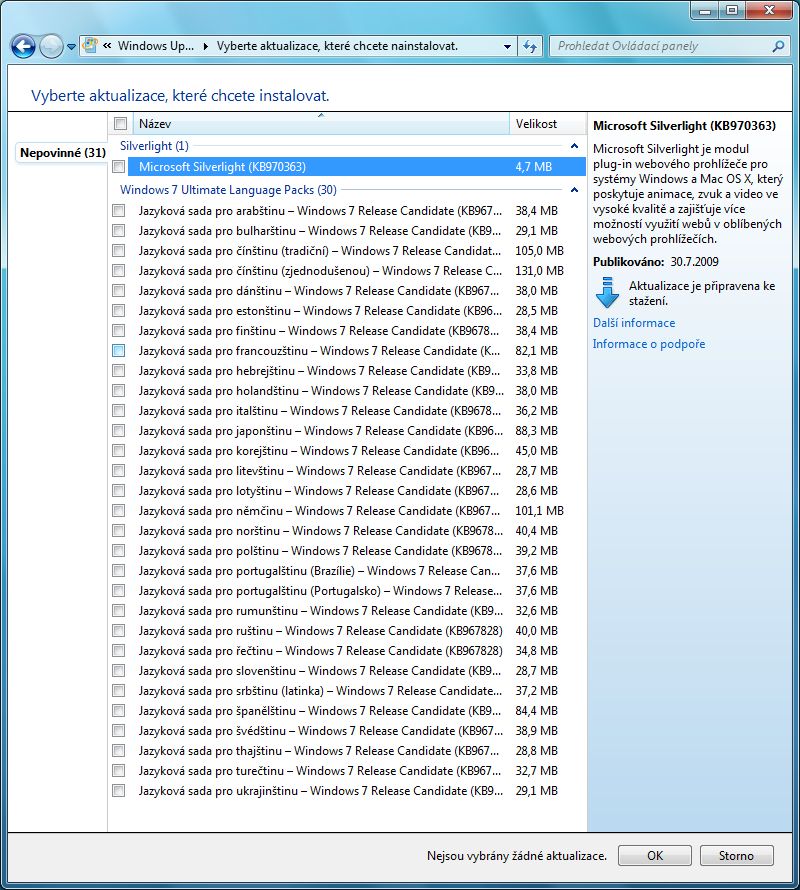
Task: Click the forward navigation arrow button
Action: point(51,47)
